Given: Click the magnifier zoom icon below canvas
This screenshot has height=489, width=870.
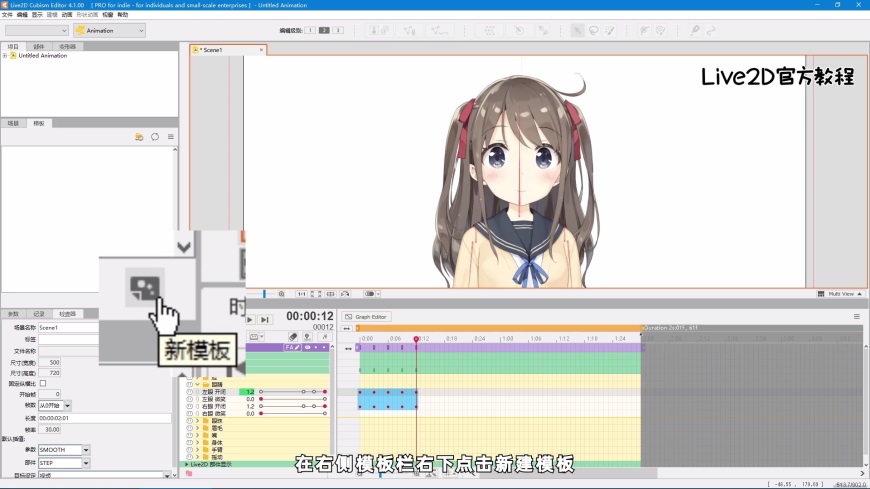Looking at the screenshot, I should [282, 294].
